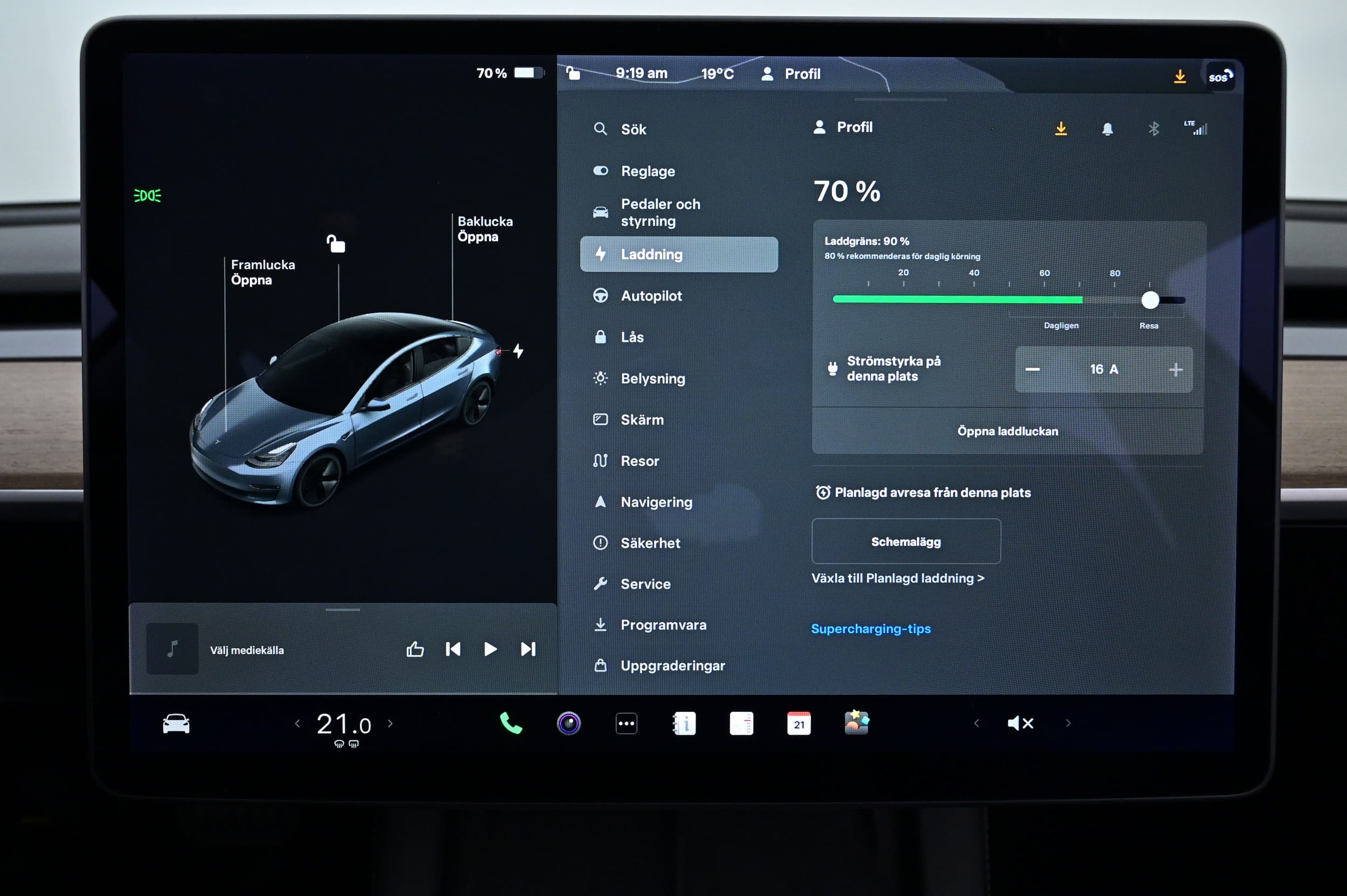The height and width of the screenshot is (896, 1347).
Task: Tap the Dagligen preset on charge slider
Action: [x=1061, y=325]
